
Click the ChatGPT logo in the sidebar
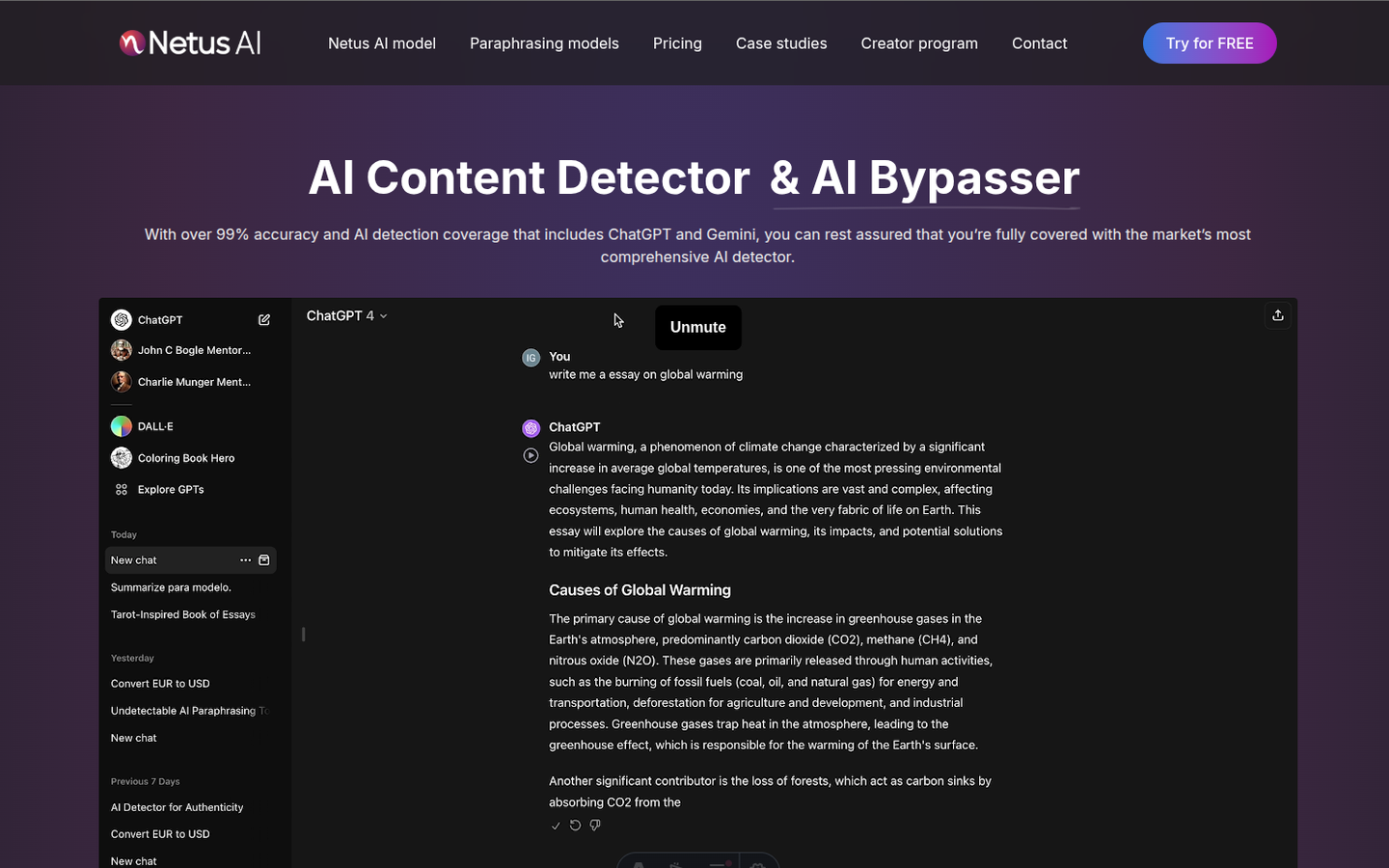pos(121,320)
